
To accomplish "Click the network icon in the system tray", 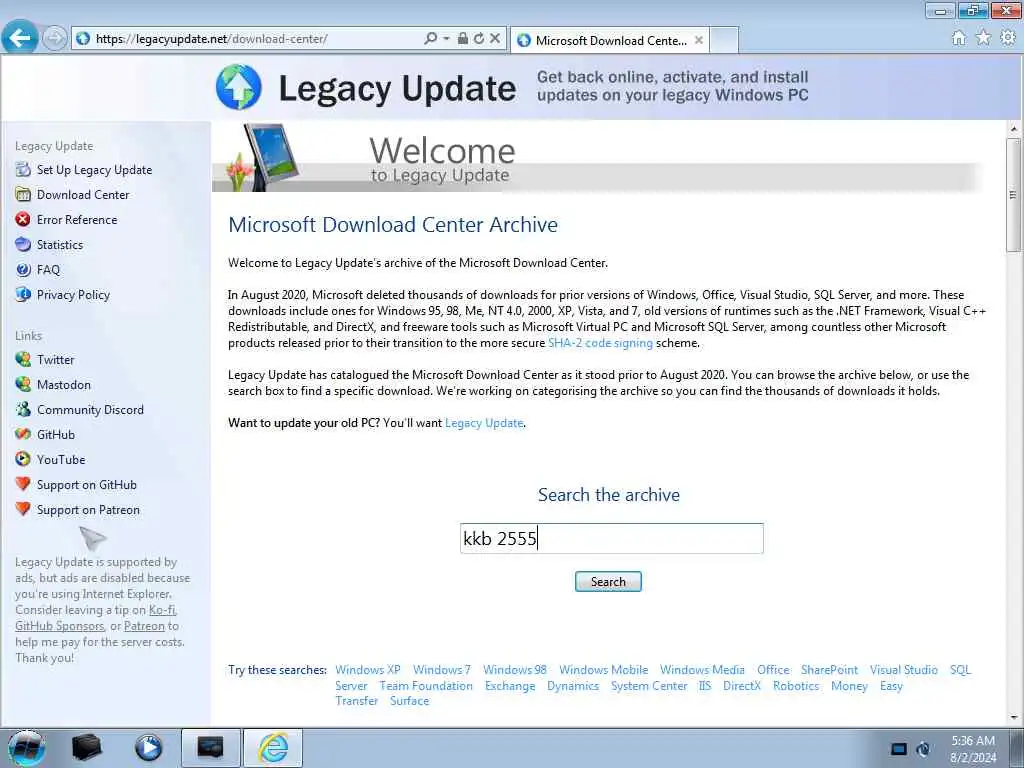I will pos(899,749).
